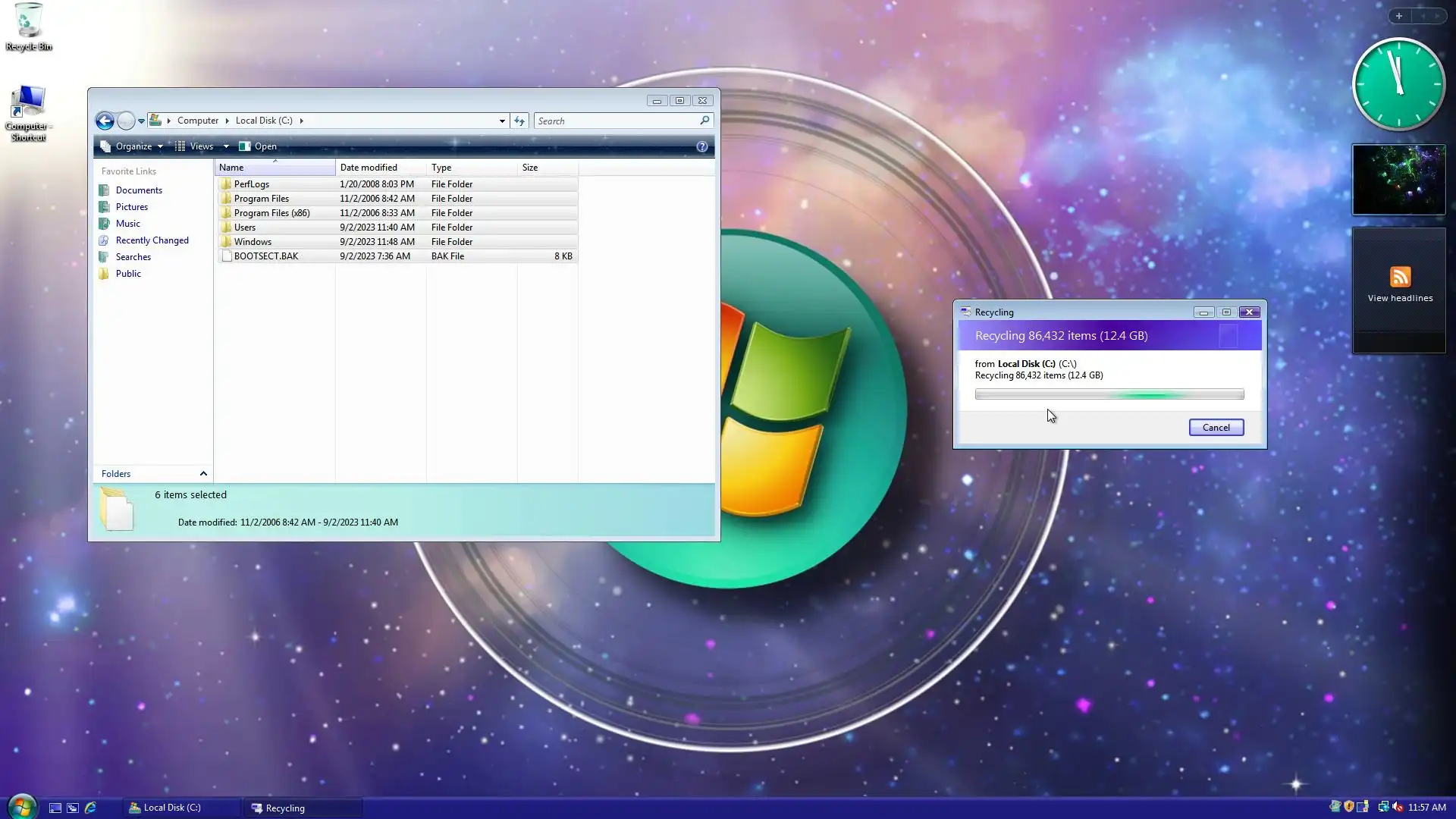Screen dimensions: 1456x819
Task: Cancel the recycling operation
Action: click(1216, 428)
